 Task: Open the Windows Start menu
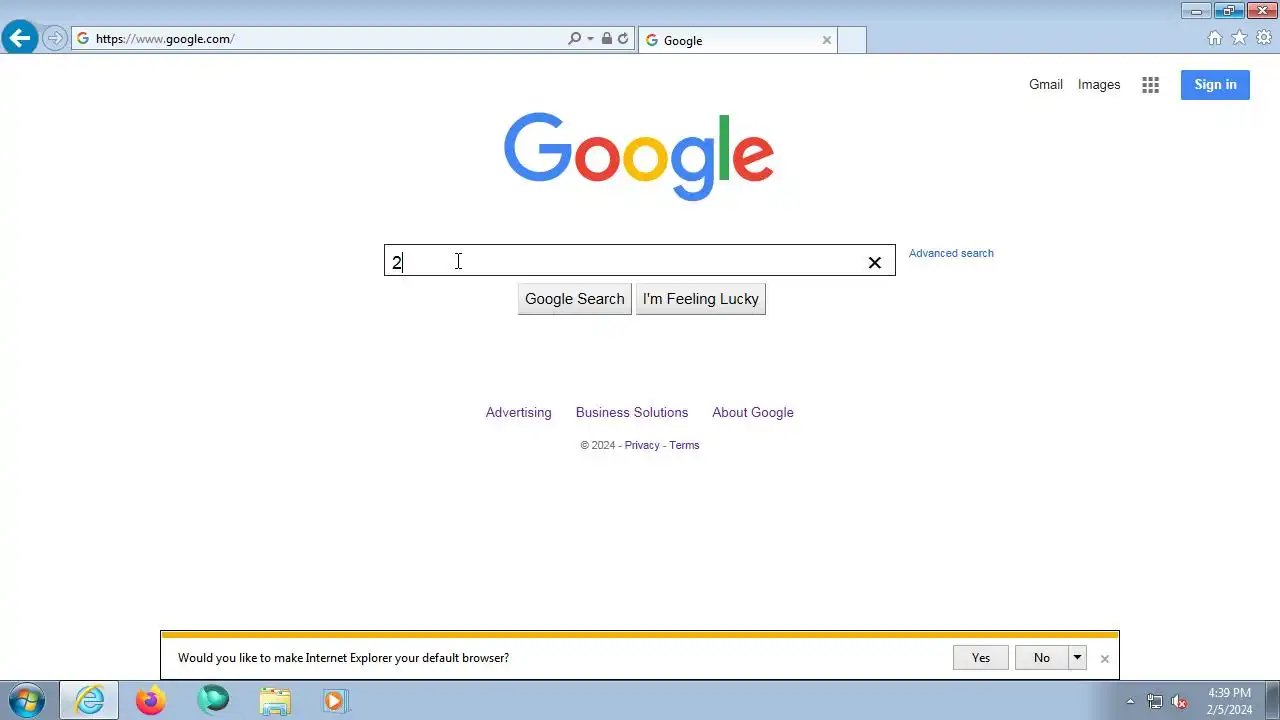click(x=27, y=701)
